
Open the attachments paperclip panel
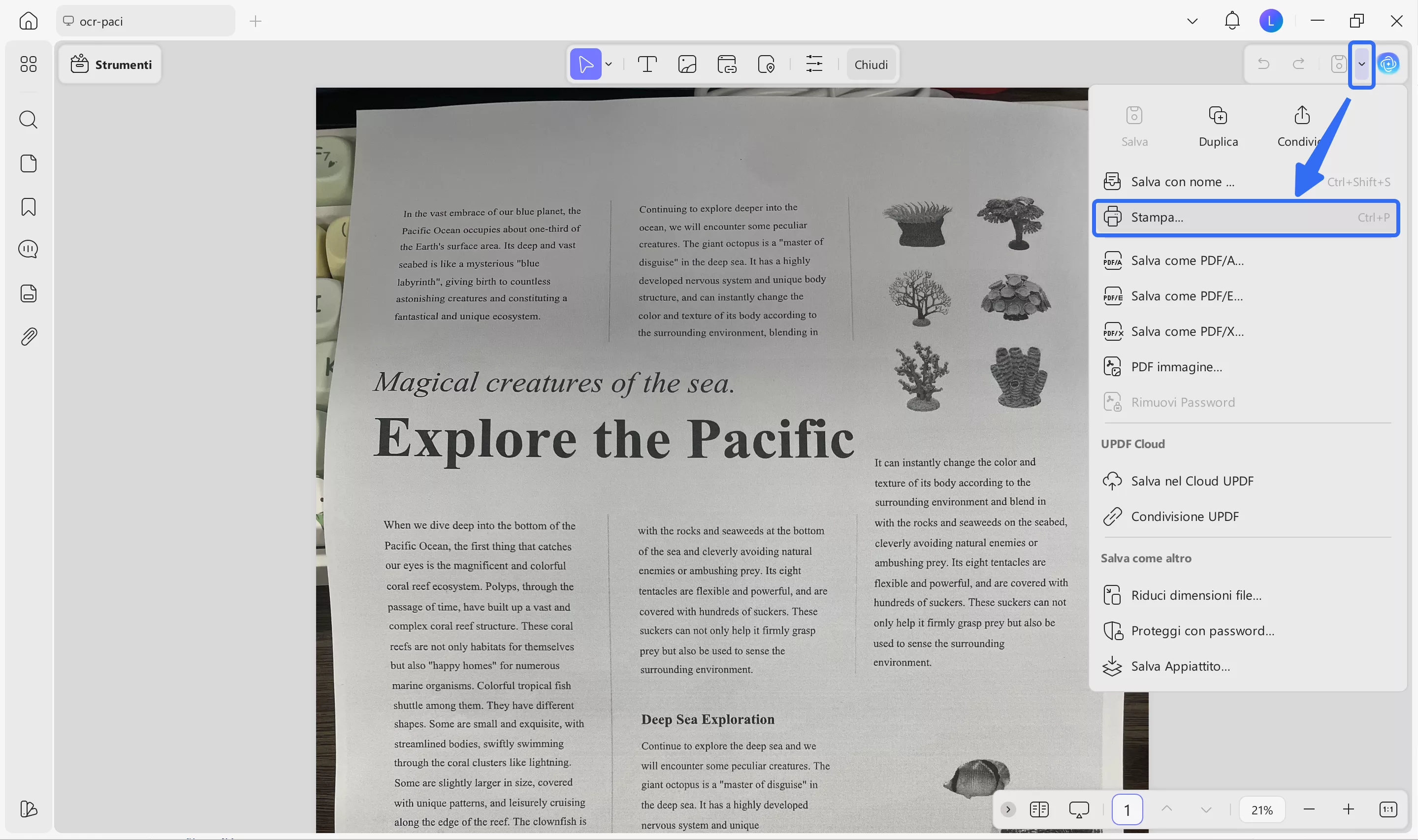28,337
